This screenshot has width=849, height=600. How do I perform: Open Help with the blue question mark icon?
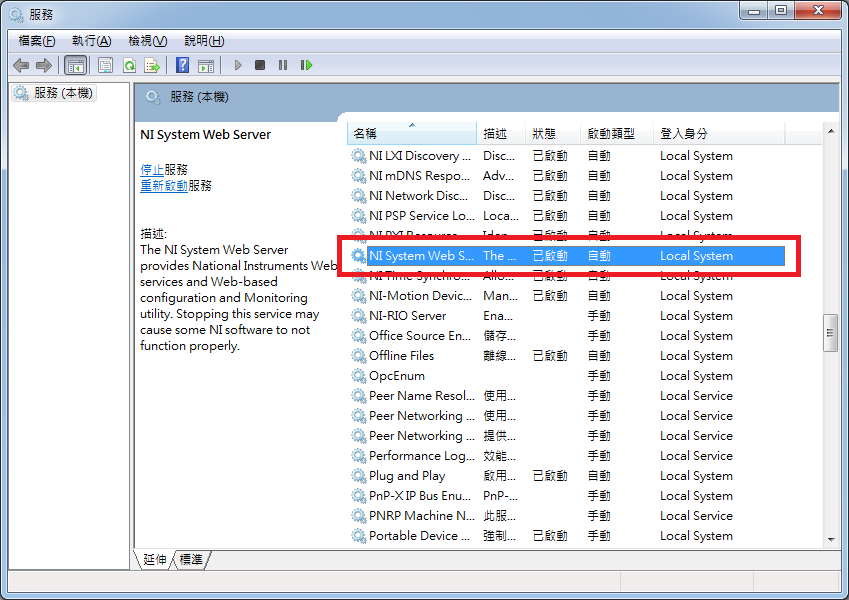pyautogui.click(x=182, y=66)
